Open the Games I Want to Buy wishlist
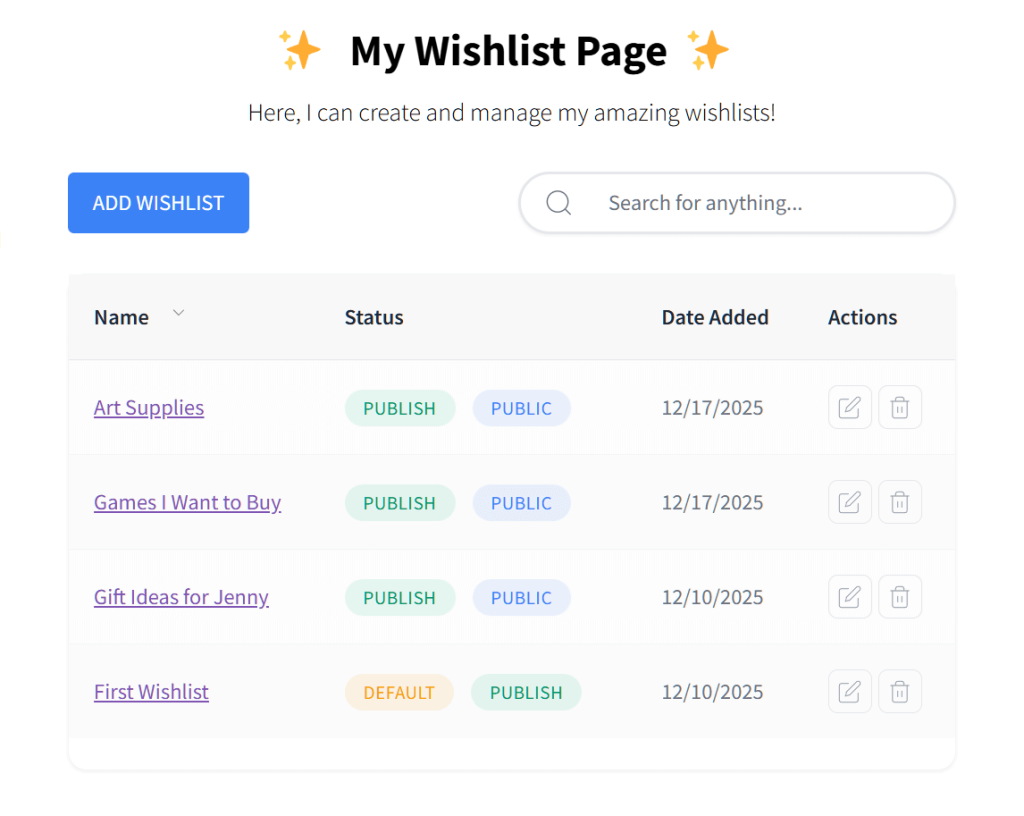The image size is (1024, 816). click(x=187, y=502)
